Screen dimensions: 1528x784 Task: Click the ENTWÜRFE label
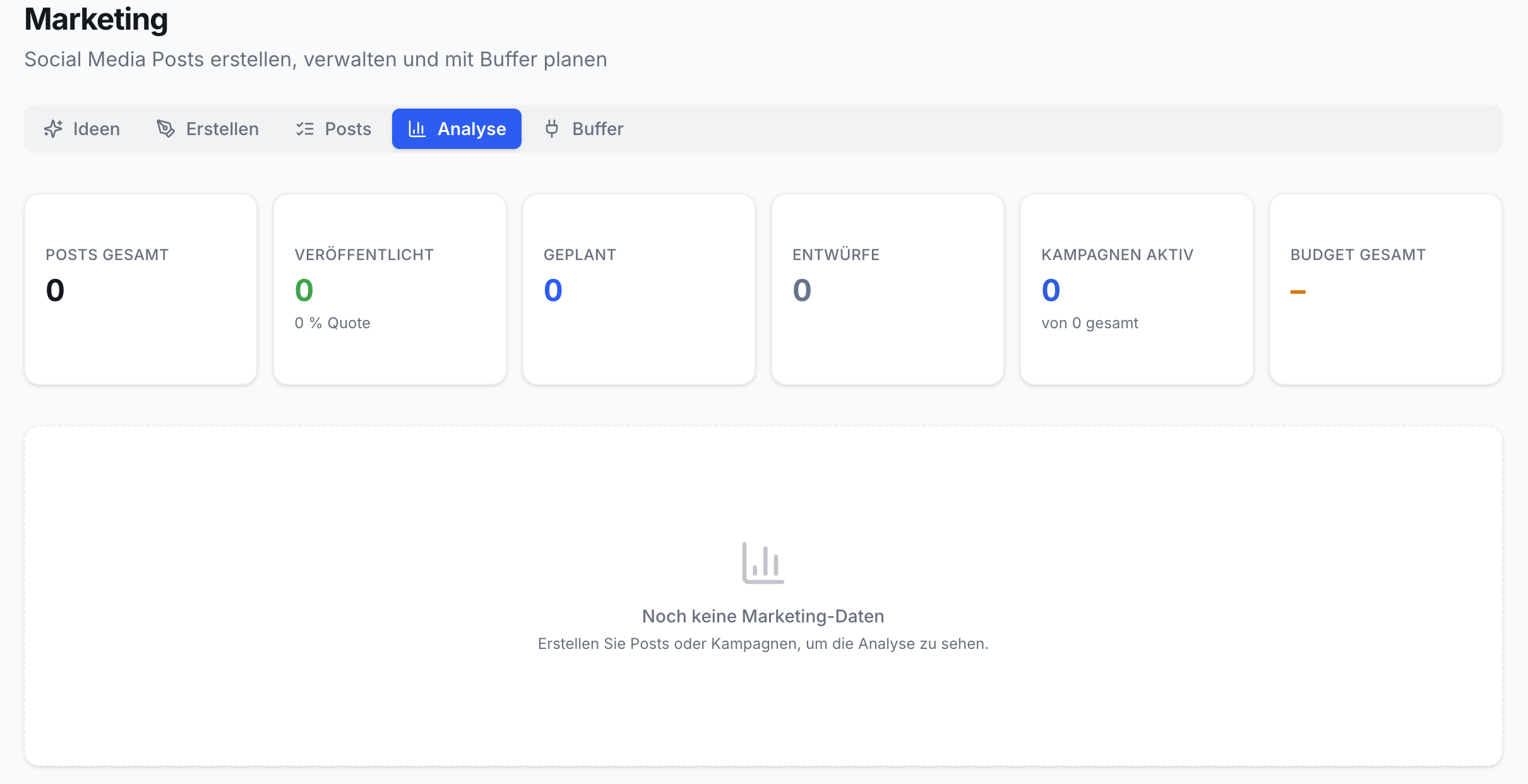(x=836, y=255)
